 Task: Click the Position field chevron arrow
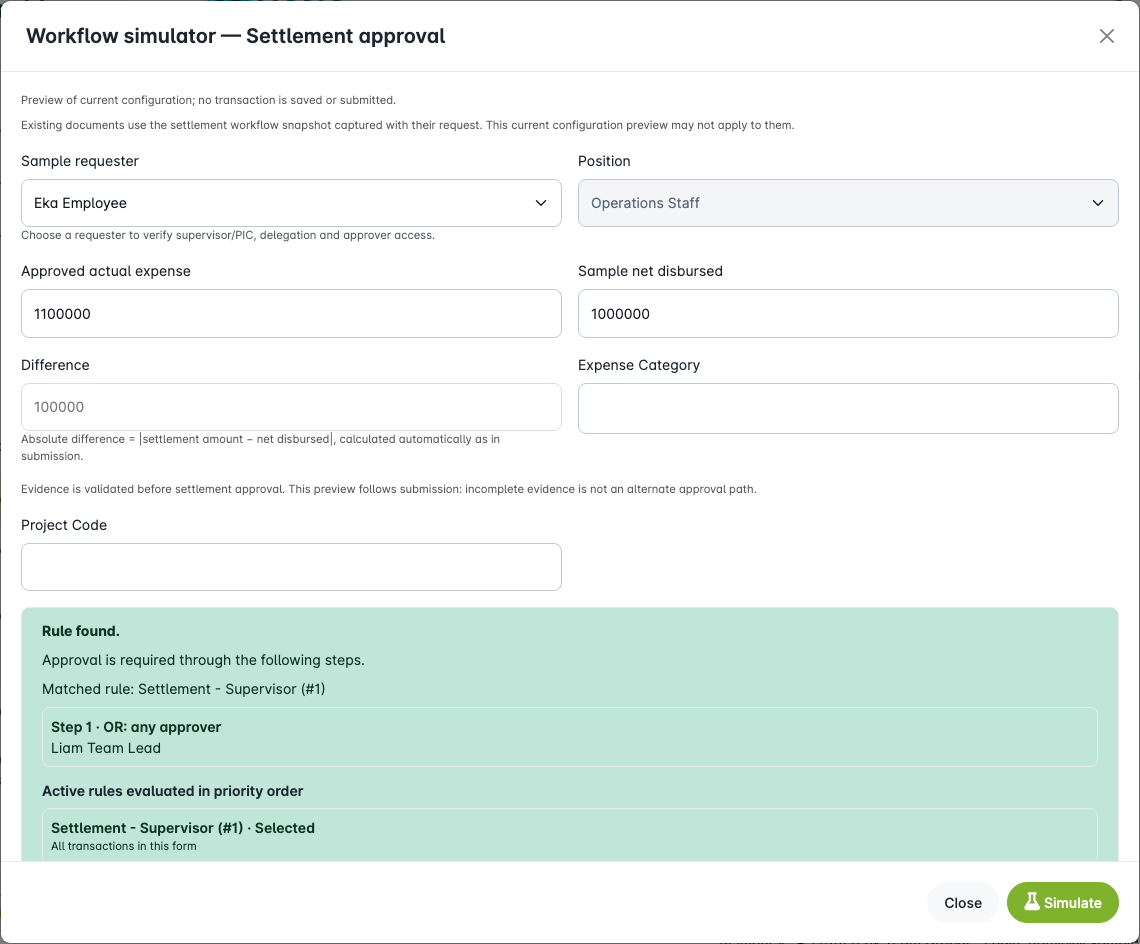(x=1098, y=203)
